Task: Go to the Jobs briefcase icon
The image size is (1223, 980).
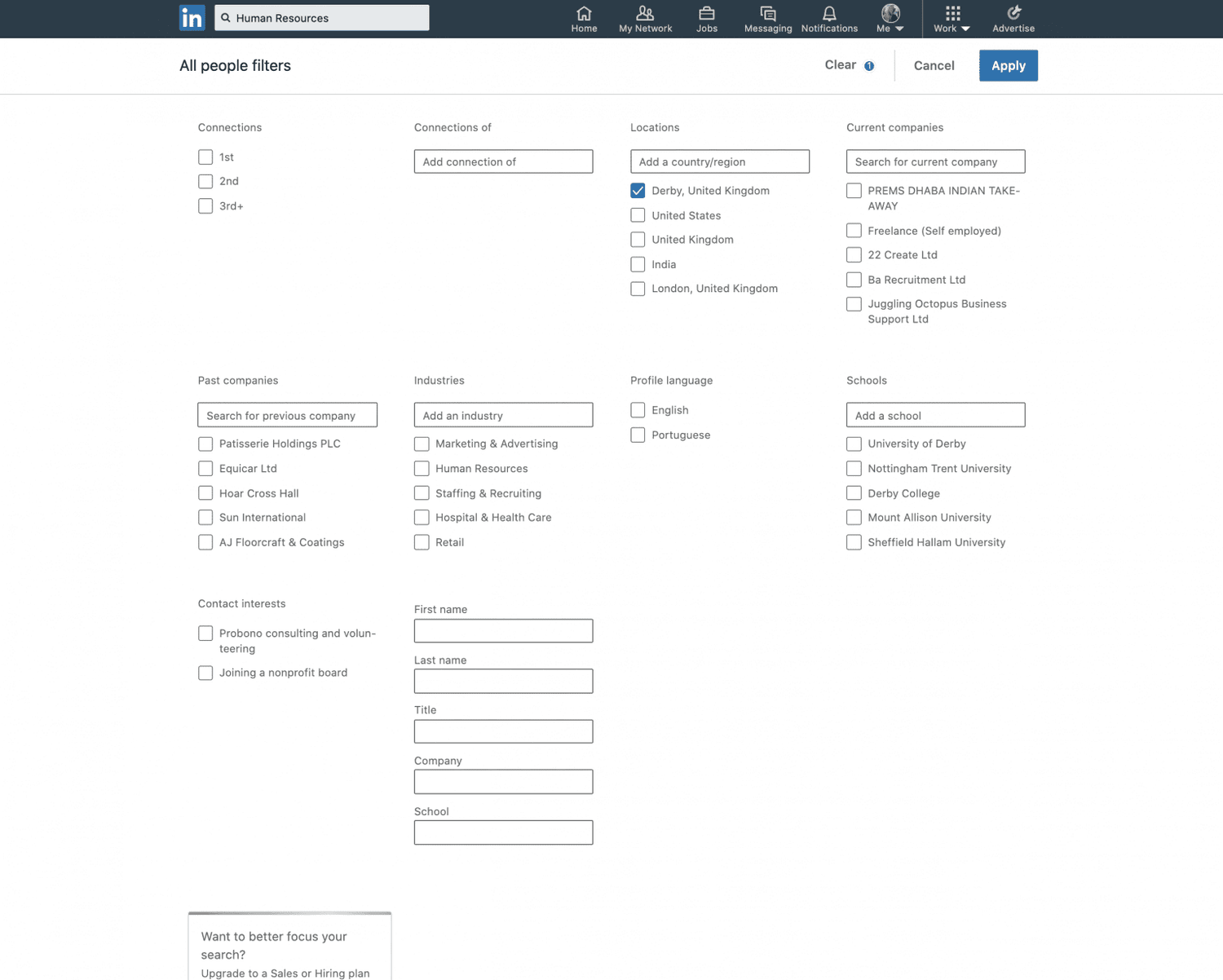Action: pyautogui.click(x=707, y=13)
